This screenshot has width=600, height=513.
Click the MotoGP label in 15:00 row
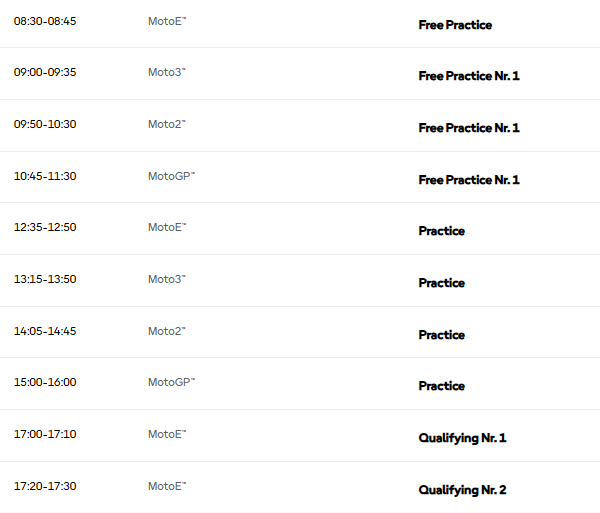click(171, 382)
